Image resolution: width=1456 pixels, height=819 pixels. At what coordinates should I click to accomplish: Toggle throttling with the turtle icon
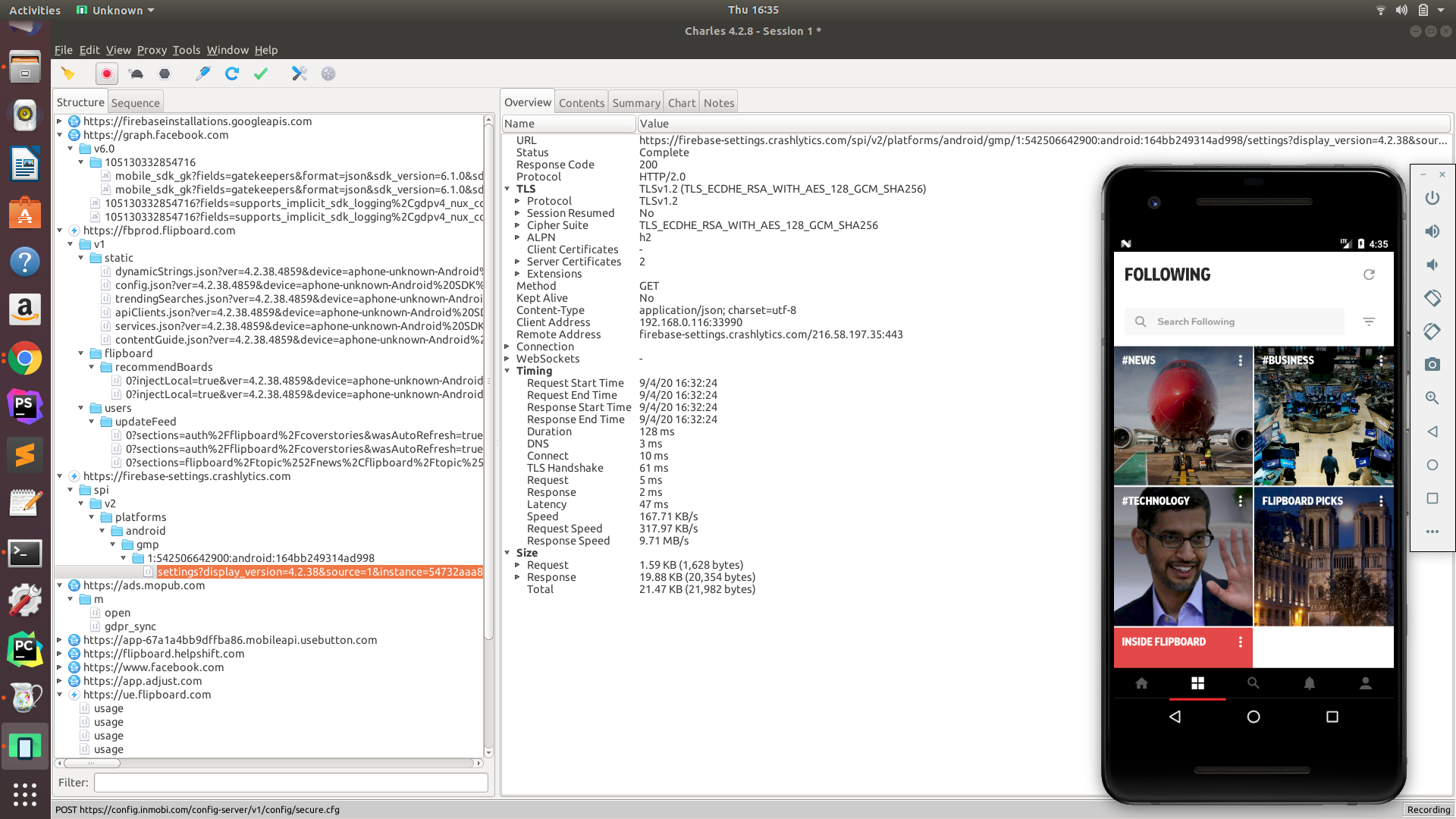(x=136, y=74)
